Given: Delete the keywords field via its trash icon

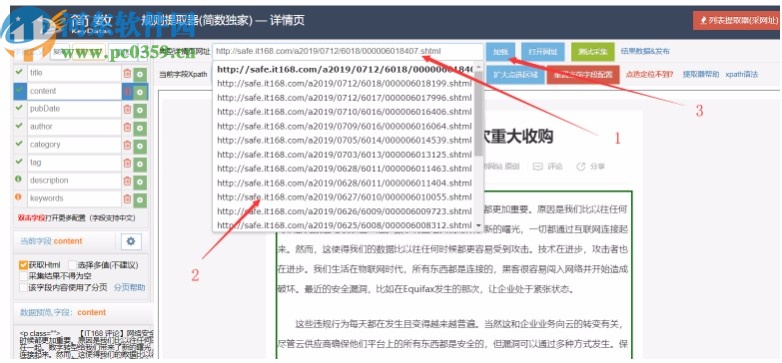Looking at the screenshot, I should [x=127, y=199].
